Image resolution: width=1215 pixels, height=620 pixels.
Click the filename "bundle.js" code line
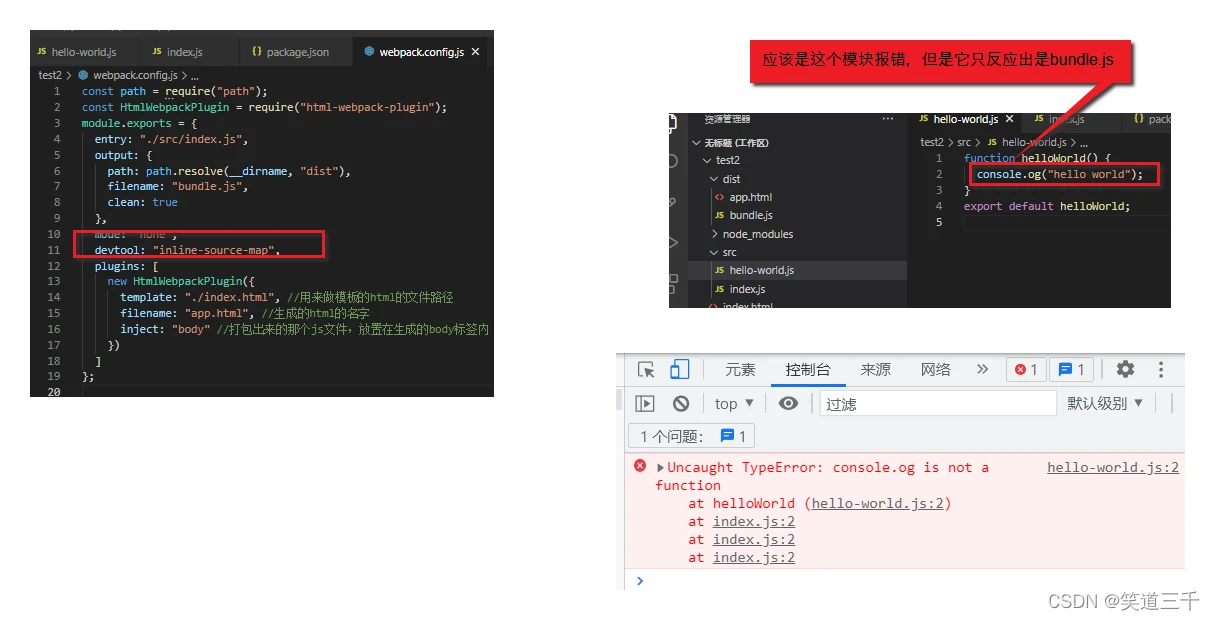click(177, 186)
